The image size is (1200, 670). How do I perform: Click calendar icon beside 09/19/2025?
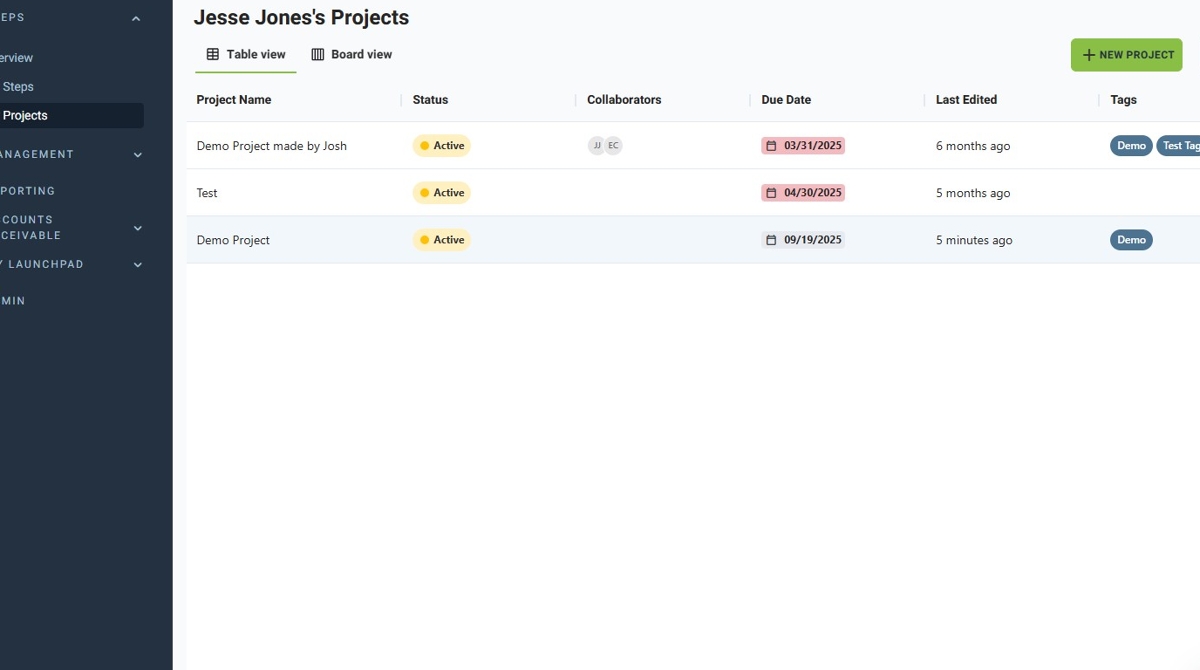click(x=771, y=240)
